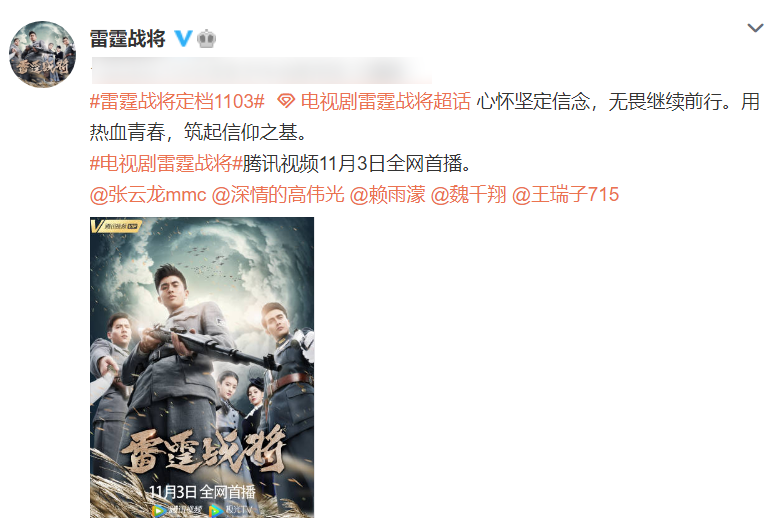Open the 雷霆战将 poster image
The width and height of the screenshot is (782, 524).
pos(202,367)
